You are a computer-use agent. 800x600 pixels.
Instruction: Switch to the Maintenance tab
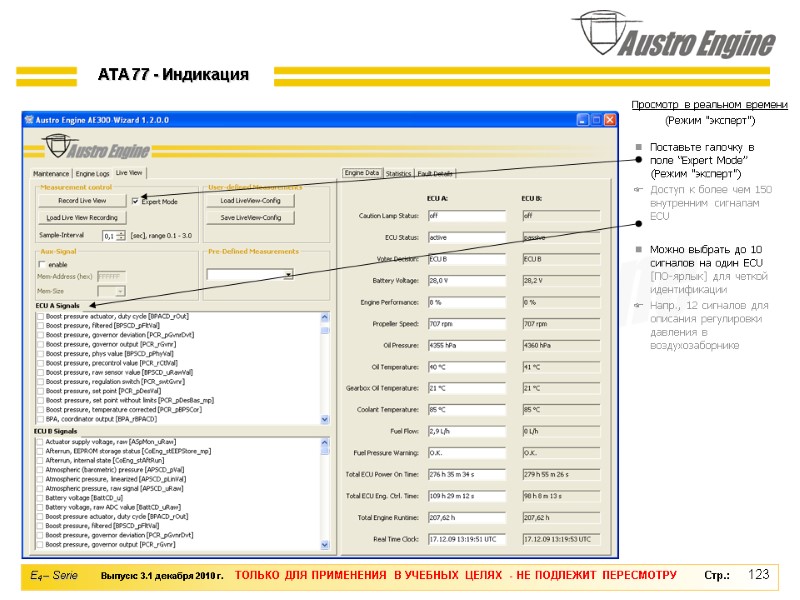(51, 173)
